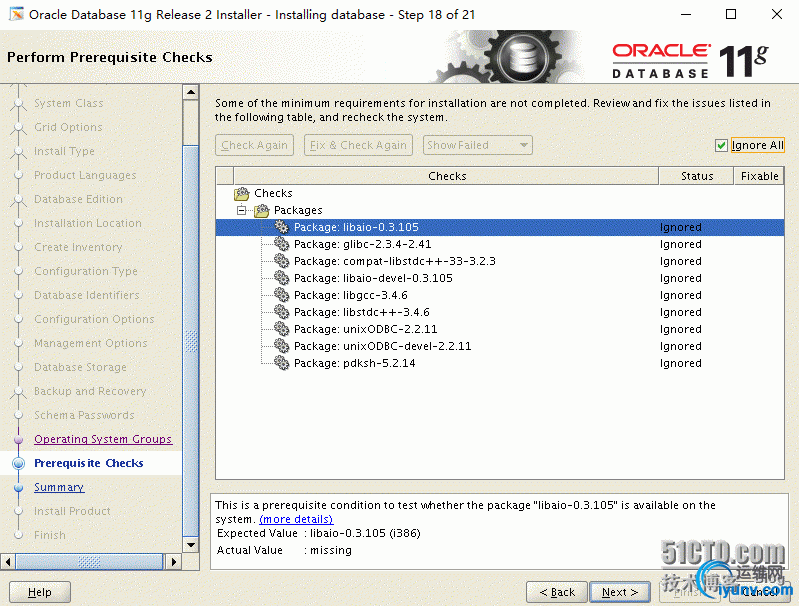Select row Package: unixODBC-devel-2.2.11

(x=500, y=346)
